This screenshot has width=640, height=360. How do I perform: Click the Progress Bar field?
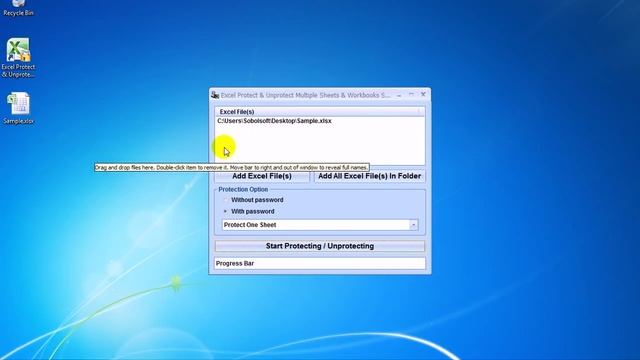click(x=320, y=263)
